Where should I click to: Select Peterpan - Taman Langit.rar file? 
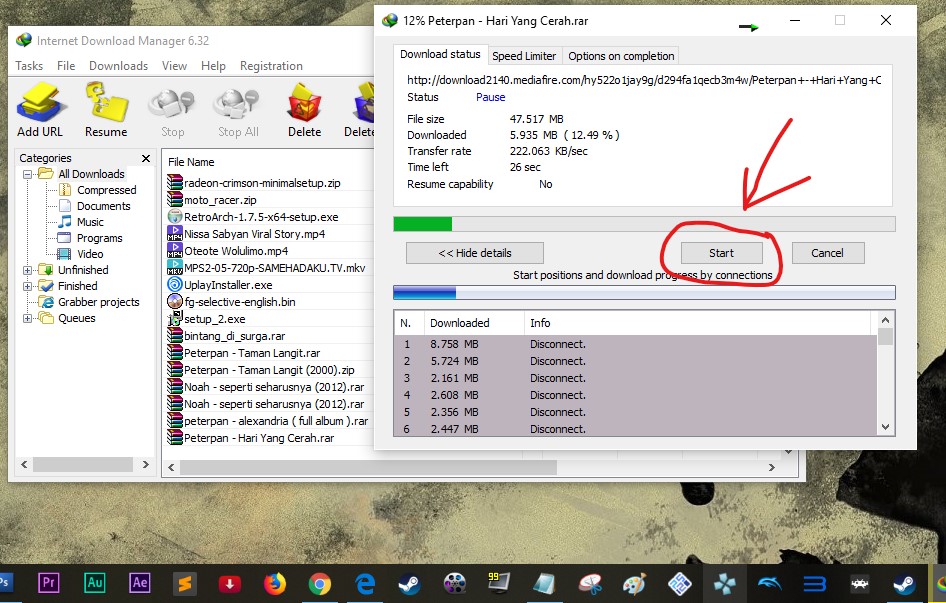pos(252,353)
